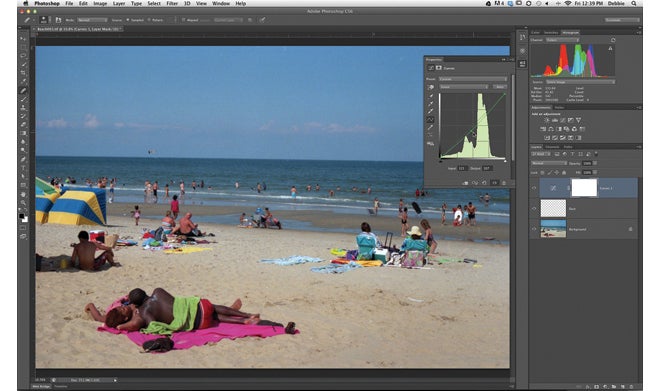Switch to the Swatches tab
This screenshot has height=391, width=660.
click(551, 32)
